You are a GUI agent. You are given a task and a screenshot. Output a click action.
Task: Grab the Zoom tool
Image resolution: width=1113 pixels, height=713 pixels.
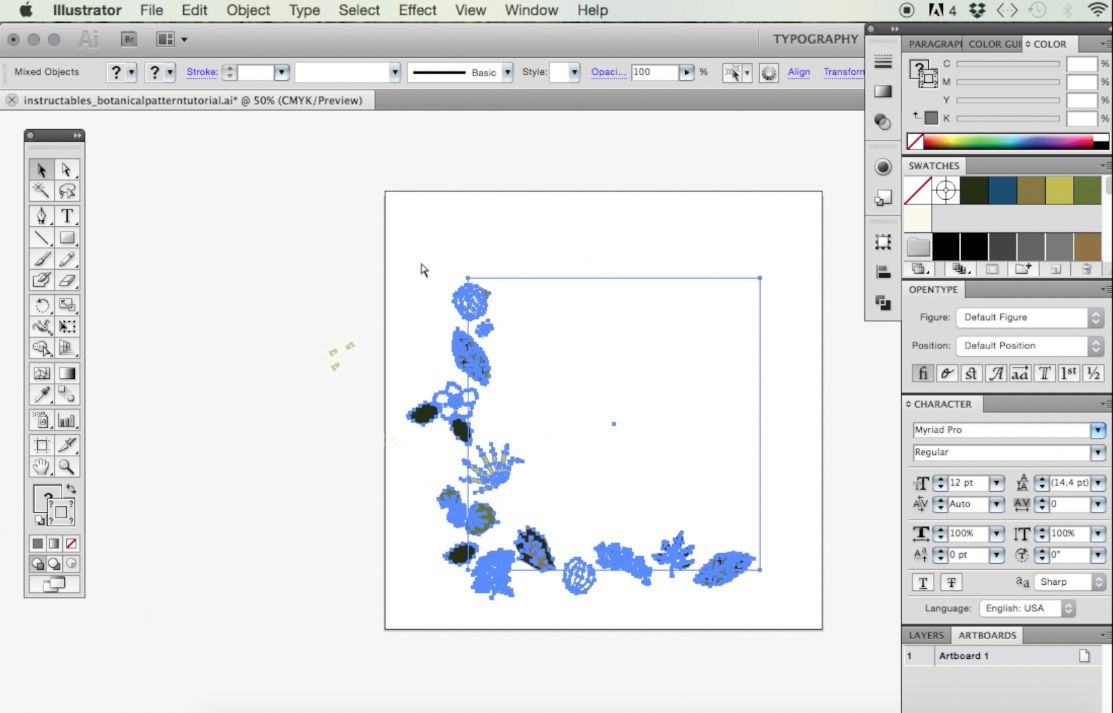pyautogui.click(x=67, y=467)
